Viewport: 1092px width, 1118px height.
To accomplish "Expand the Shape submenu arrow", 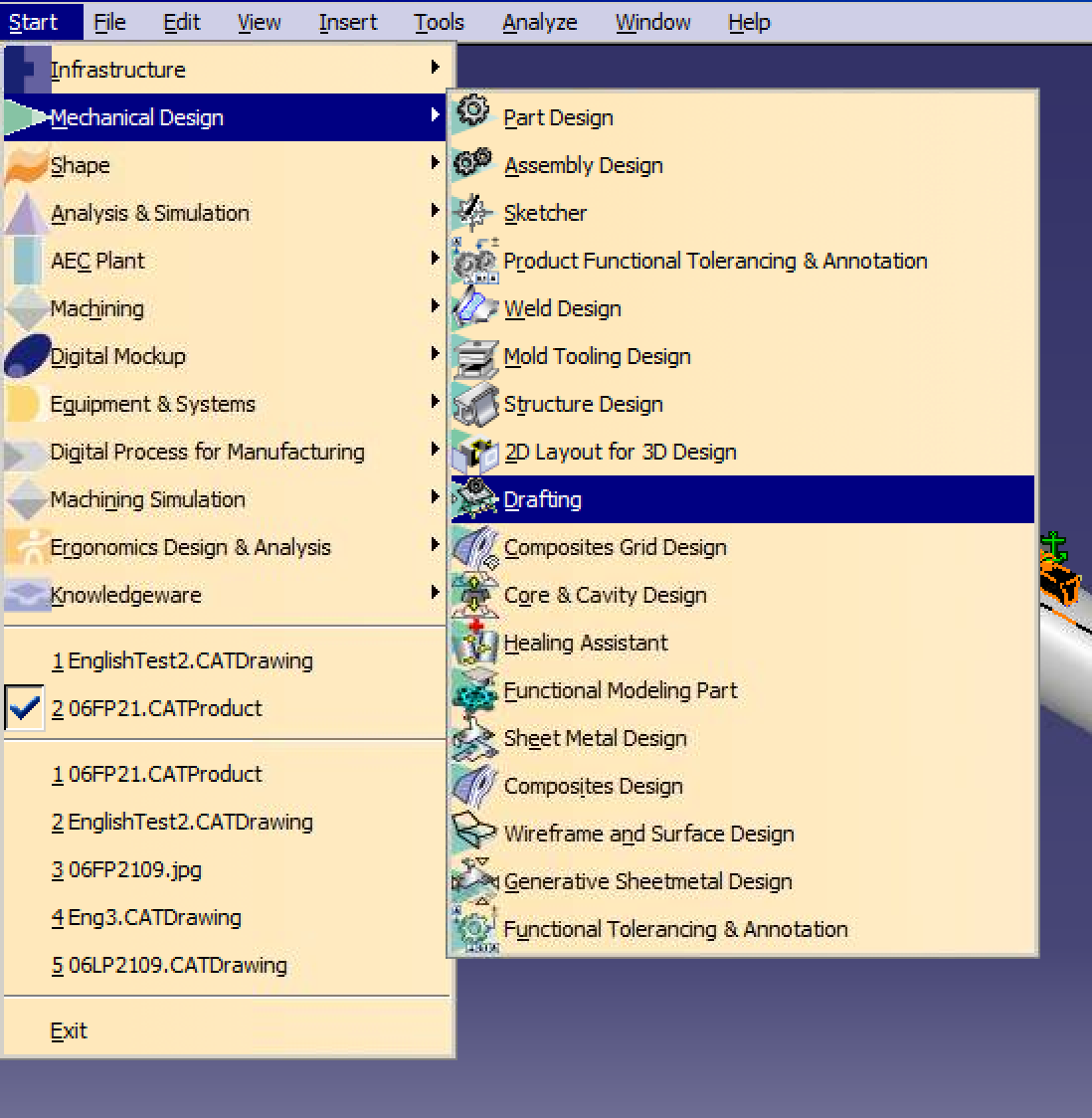I will point(436,162).
